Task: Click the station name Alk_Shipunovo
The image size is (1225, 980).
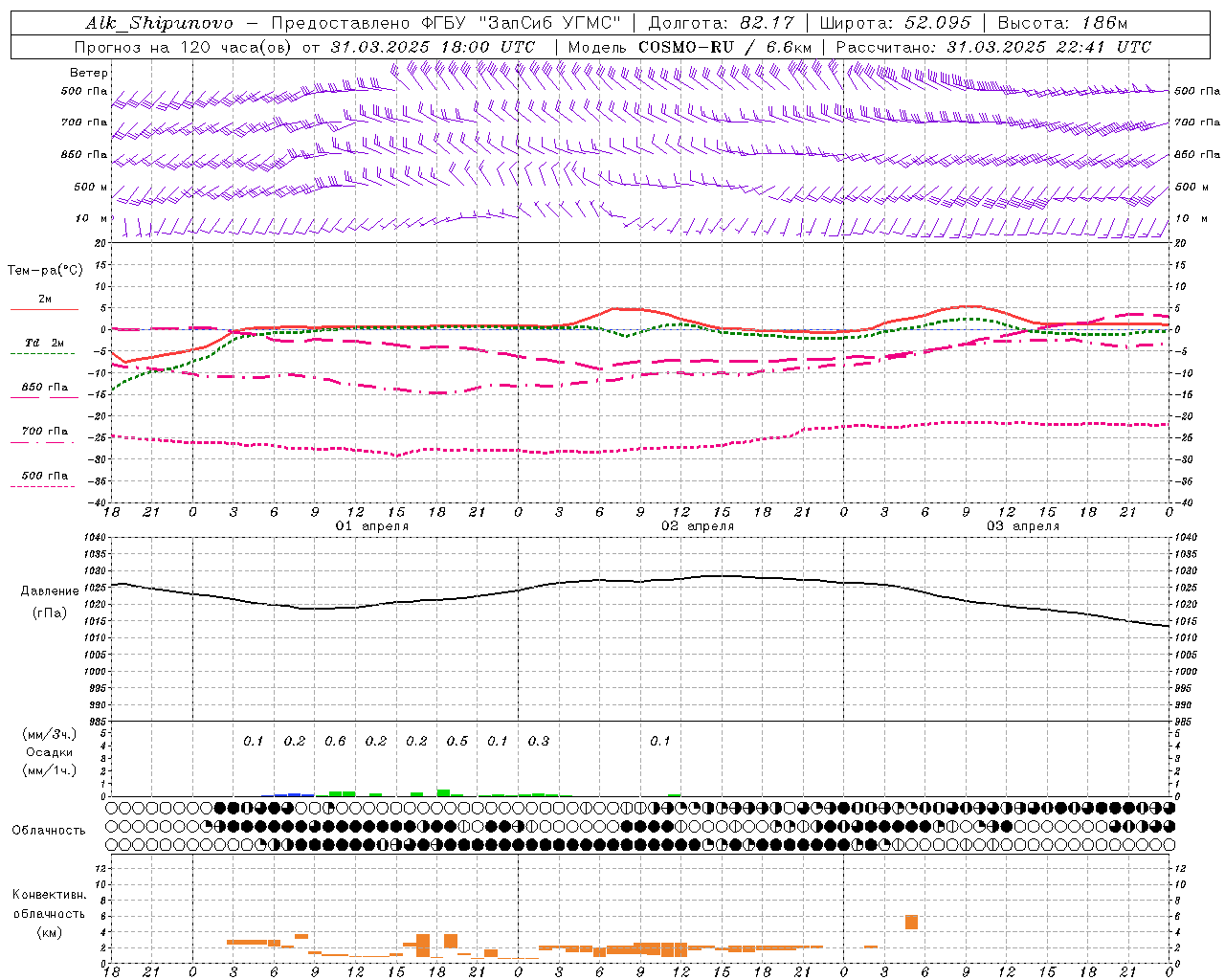Action: [x=159, y=23]
